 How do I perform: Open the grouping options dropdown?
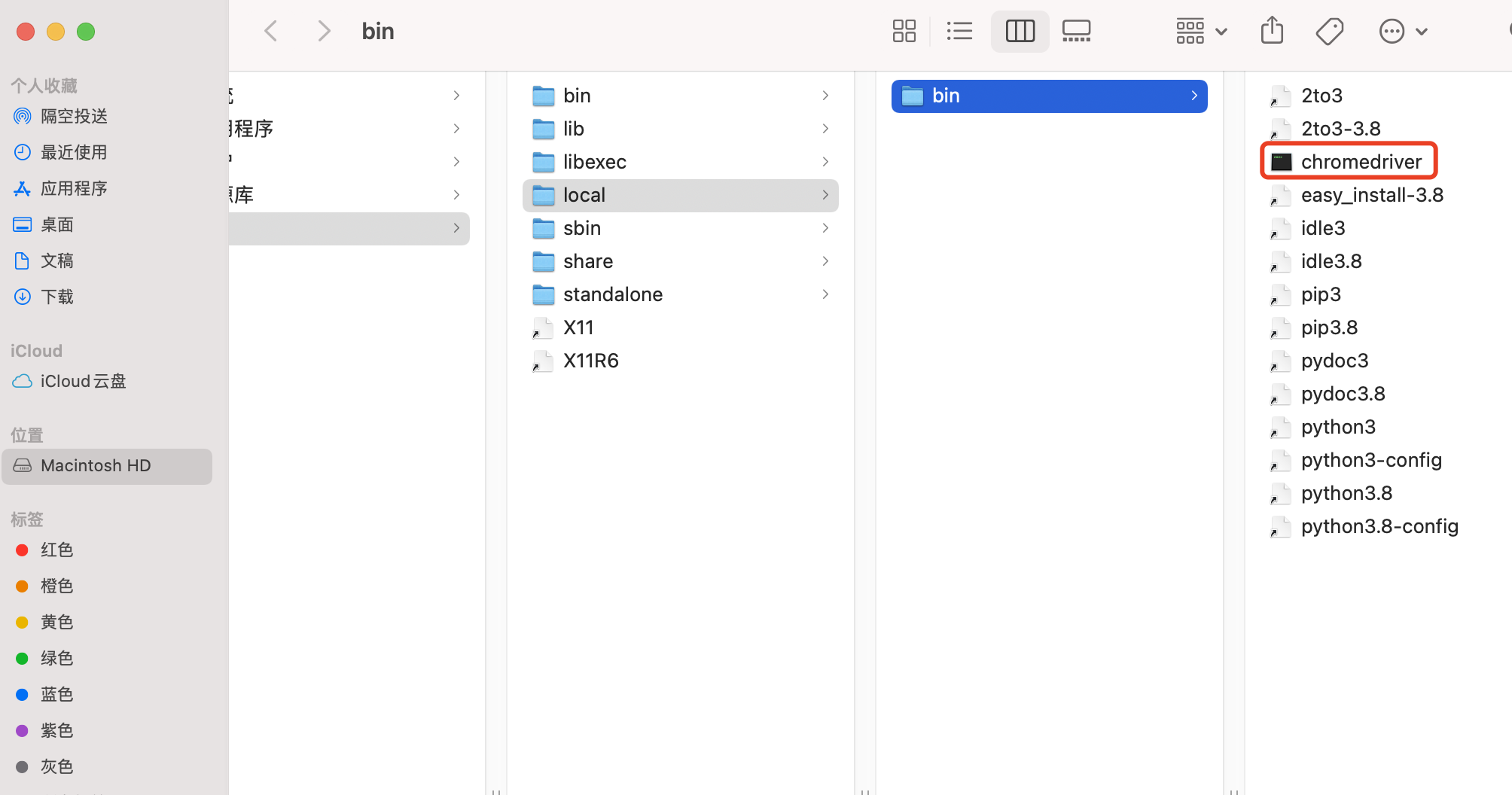[x=1200, y=31]
